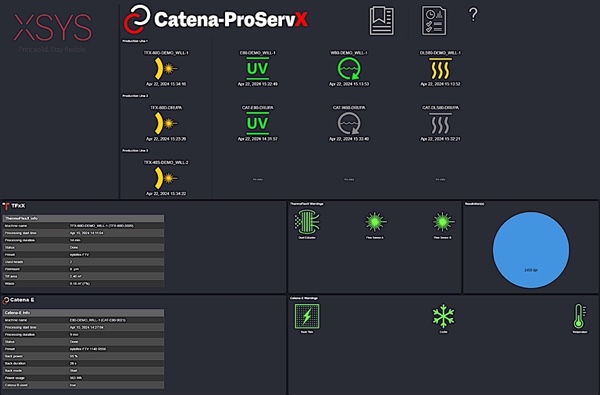Select the TFX-80D-DRUPA laser imager icon
600x395 pixels.
(166, 124)
